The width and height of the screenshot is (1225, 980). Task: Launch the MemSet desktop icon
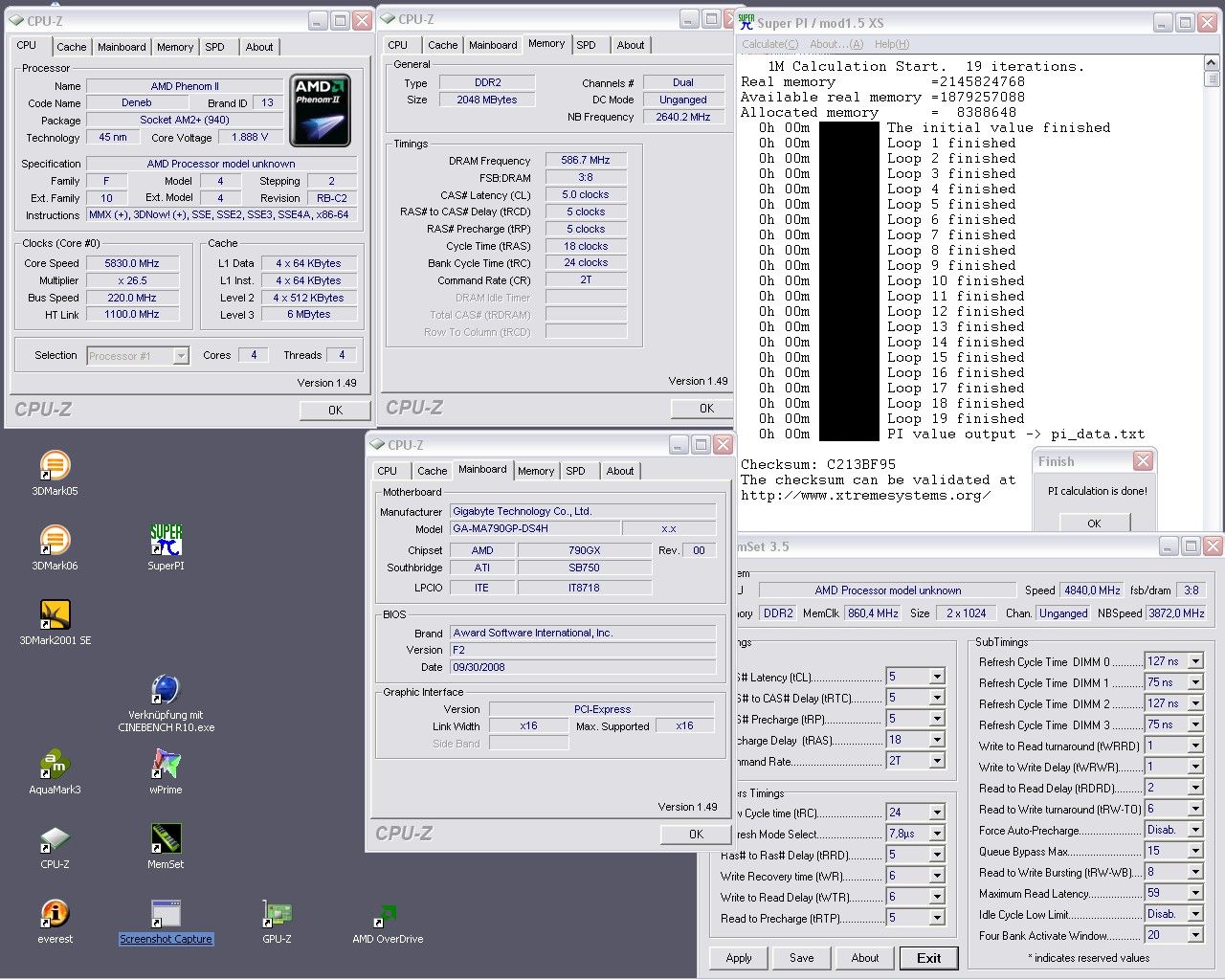pos(166,846)
